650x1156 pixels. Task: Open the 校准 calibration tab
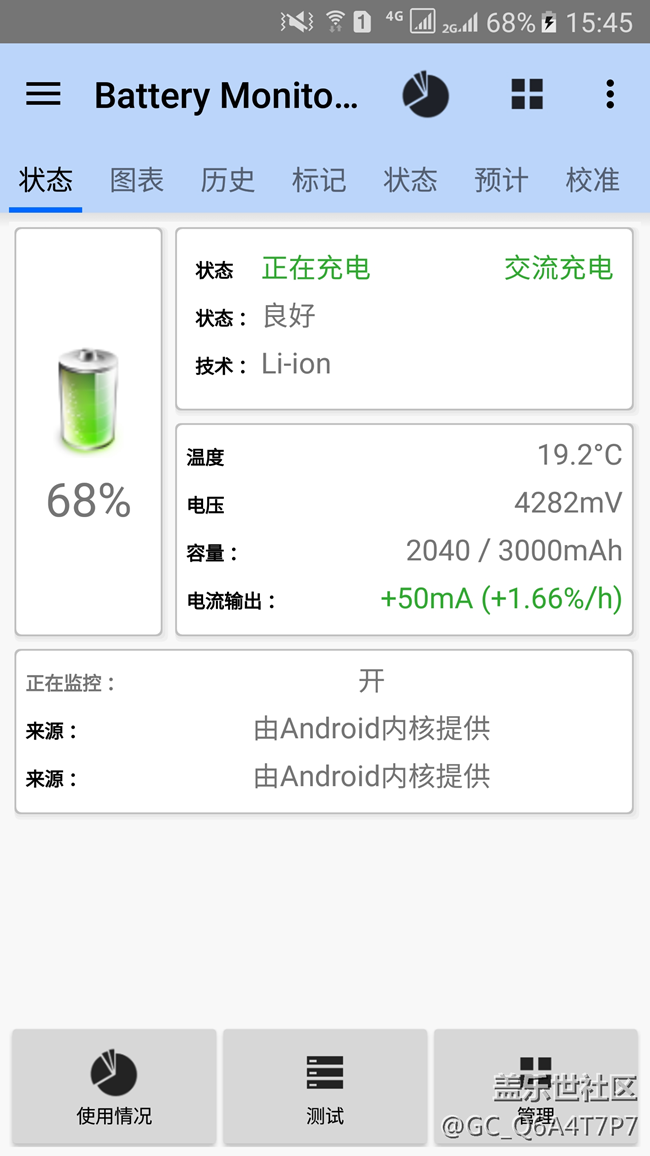tap(592, 180)
